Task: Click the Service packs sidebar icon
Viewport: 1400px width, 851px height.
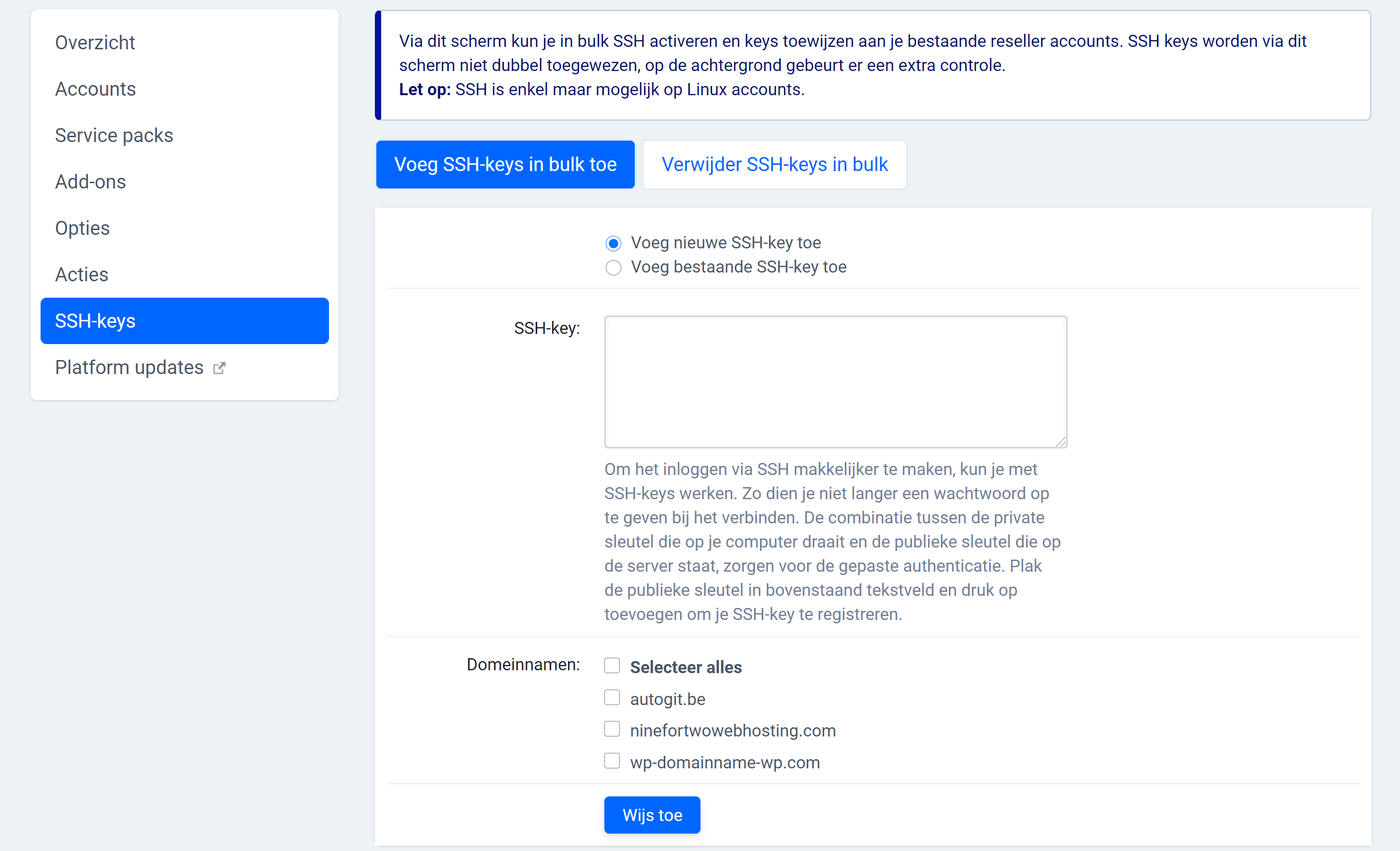Action: coord(114,135)
